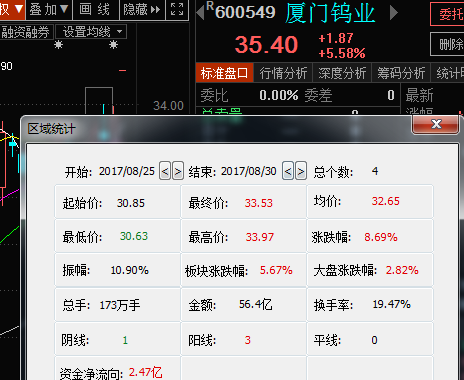Open the 叠加 dropdown
Screen dimensions: 464x380
click(49, 9)
